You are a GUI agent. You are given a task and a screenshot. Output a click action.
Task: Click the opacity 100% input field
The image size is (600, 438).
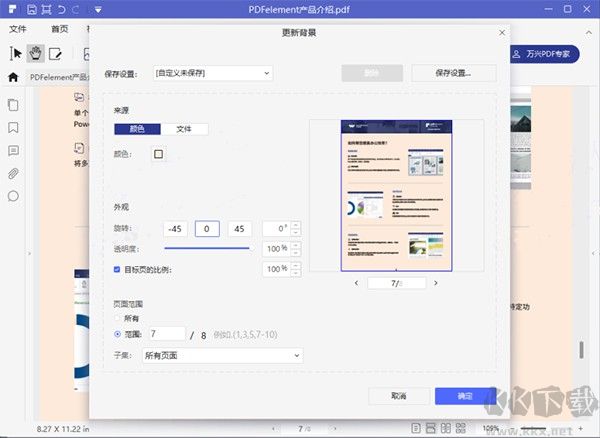pos(276,249)
